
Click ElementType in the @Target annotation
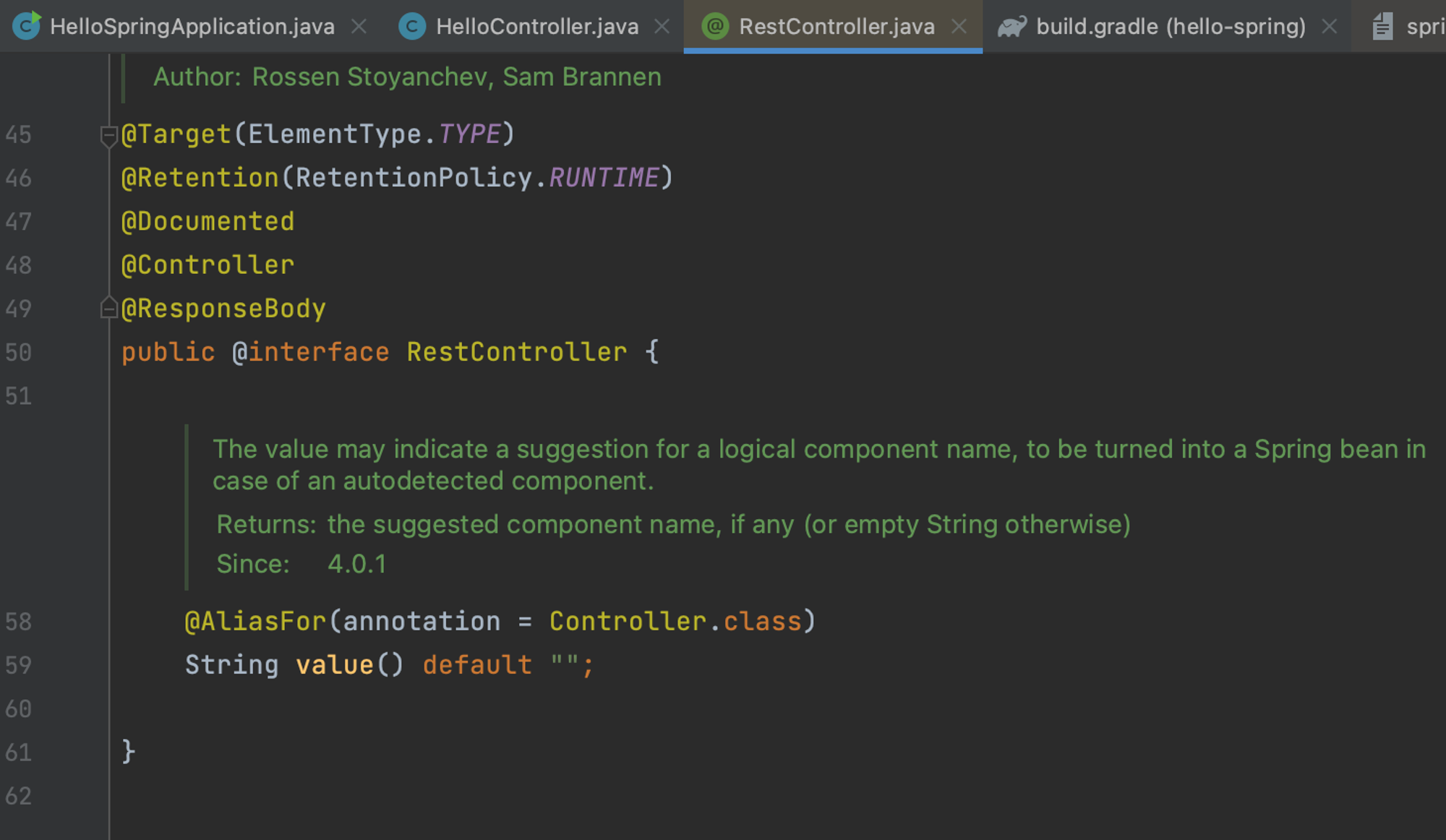click(335, 134)
